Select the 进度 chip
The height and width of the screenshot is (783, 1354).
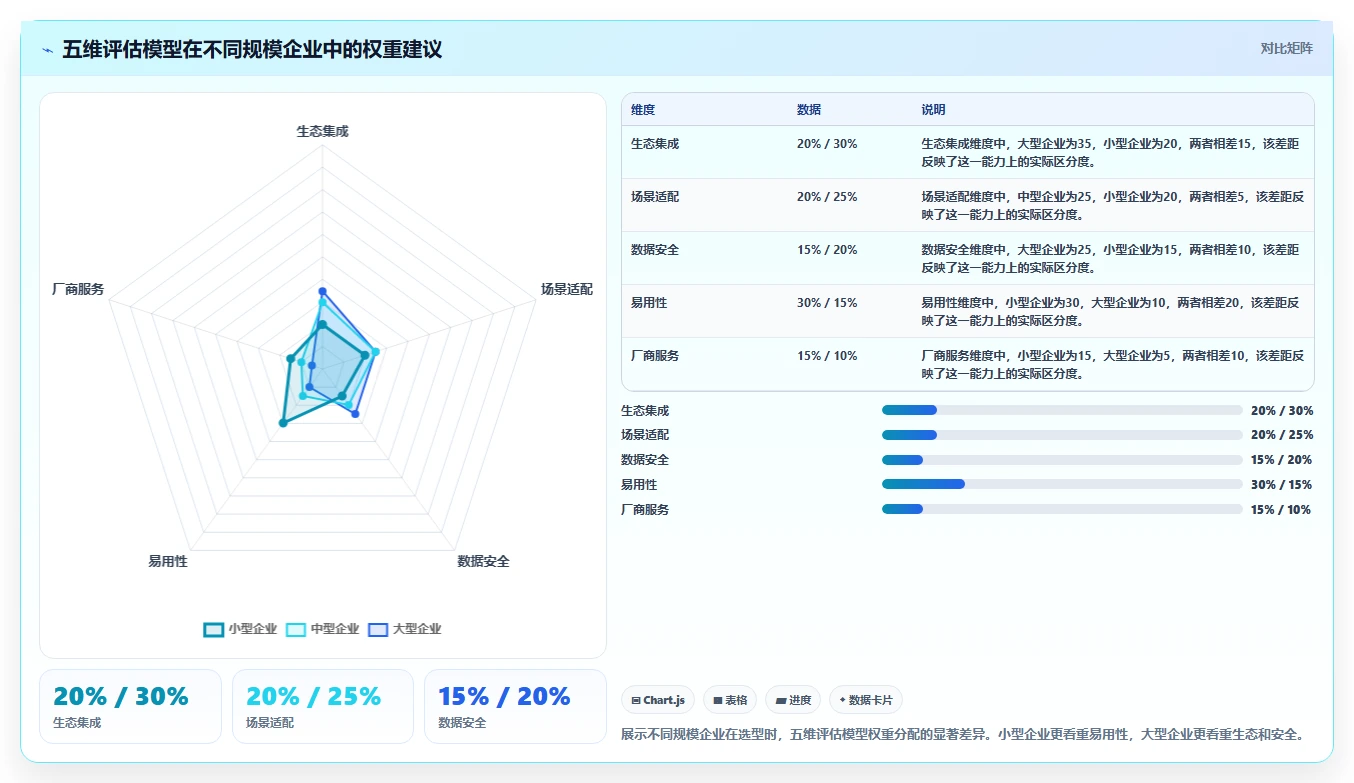click(x=793, y=700)
